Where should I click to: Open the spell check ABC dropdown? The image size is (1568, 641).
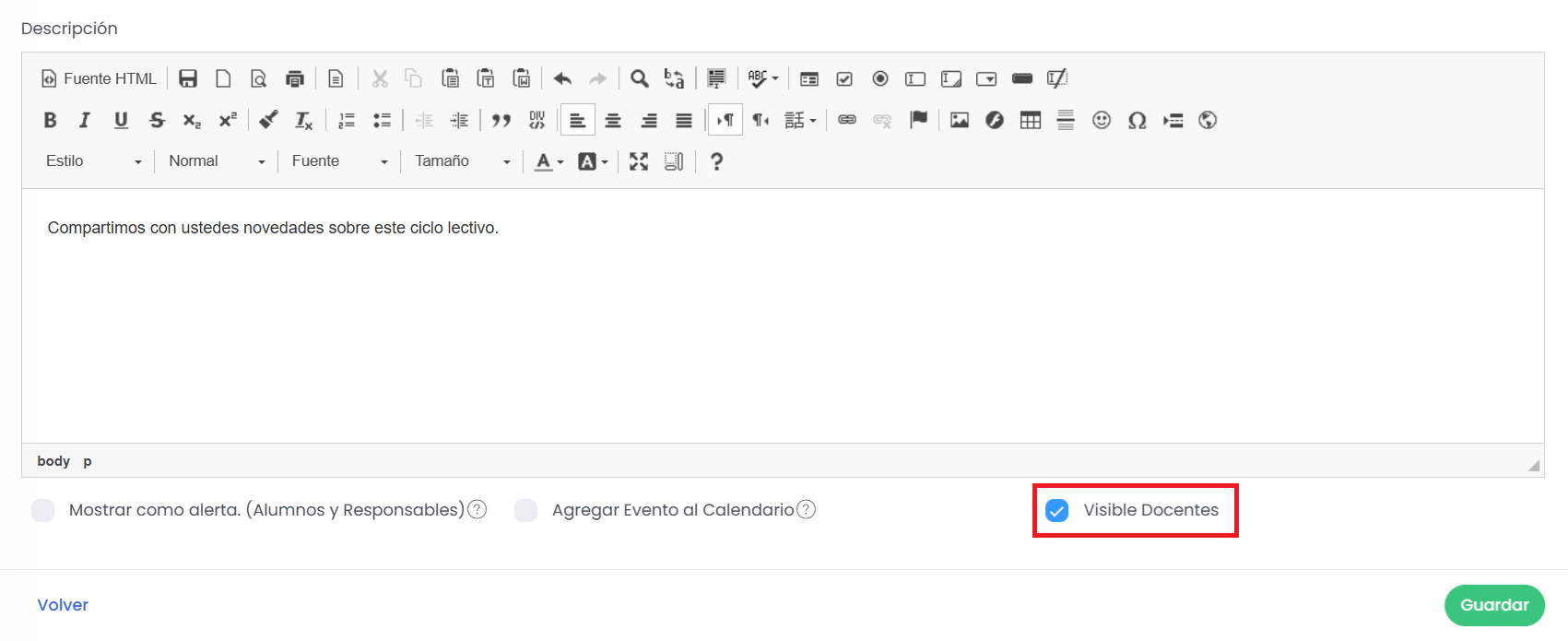(x=763, y=78)
